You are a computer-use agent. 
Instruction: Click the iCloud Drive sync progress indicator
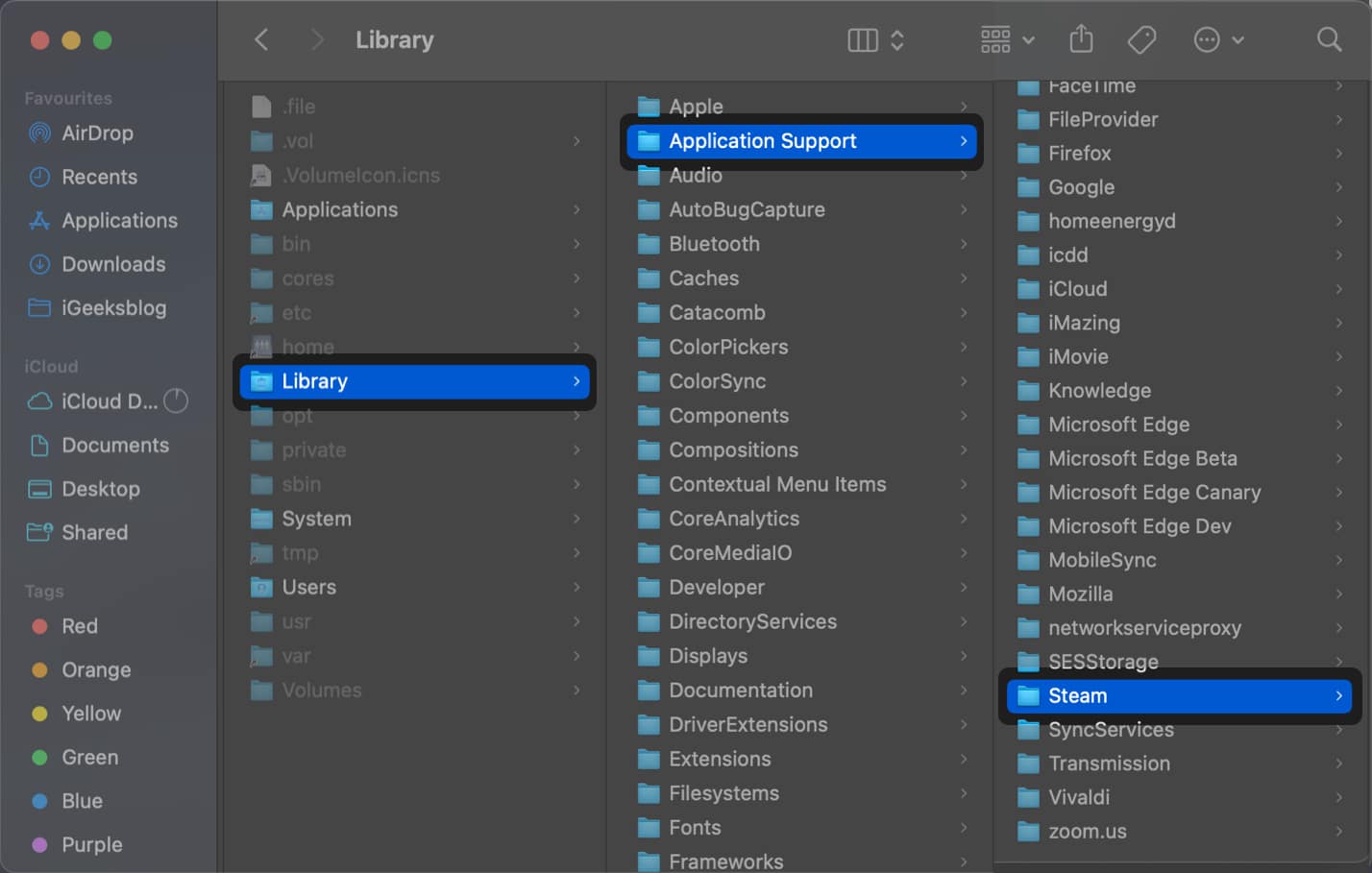pyautogui.click(x=176, y=400)
